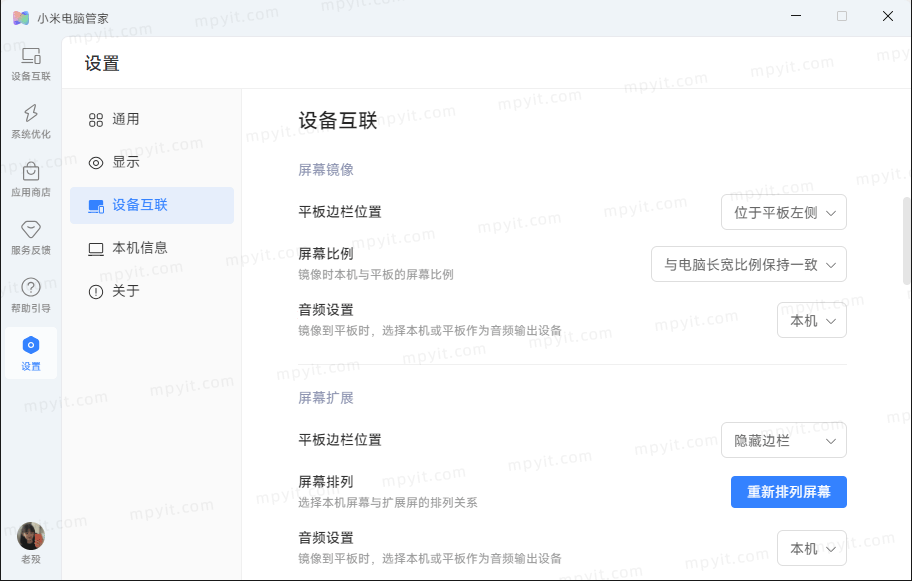Image resolution: width=912 pixels, height=581 pixels.
Task: Open the 位于平板左侧 dropdown
Action: click(x=783, y=212)
